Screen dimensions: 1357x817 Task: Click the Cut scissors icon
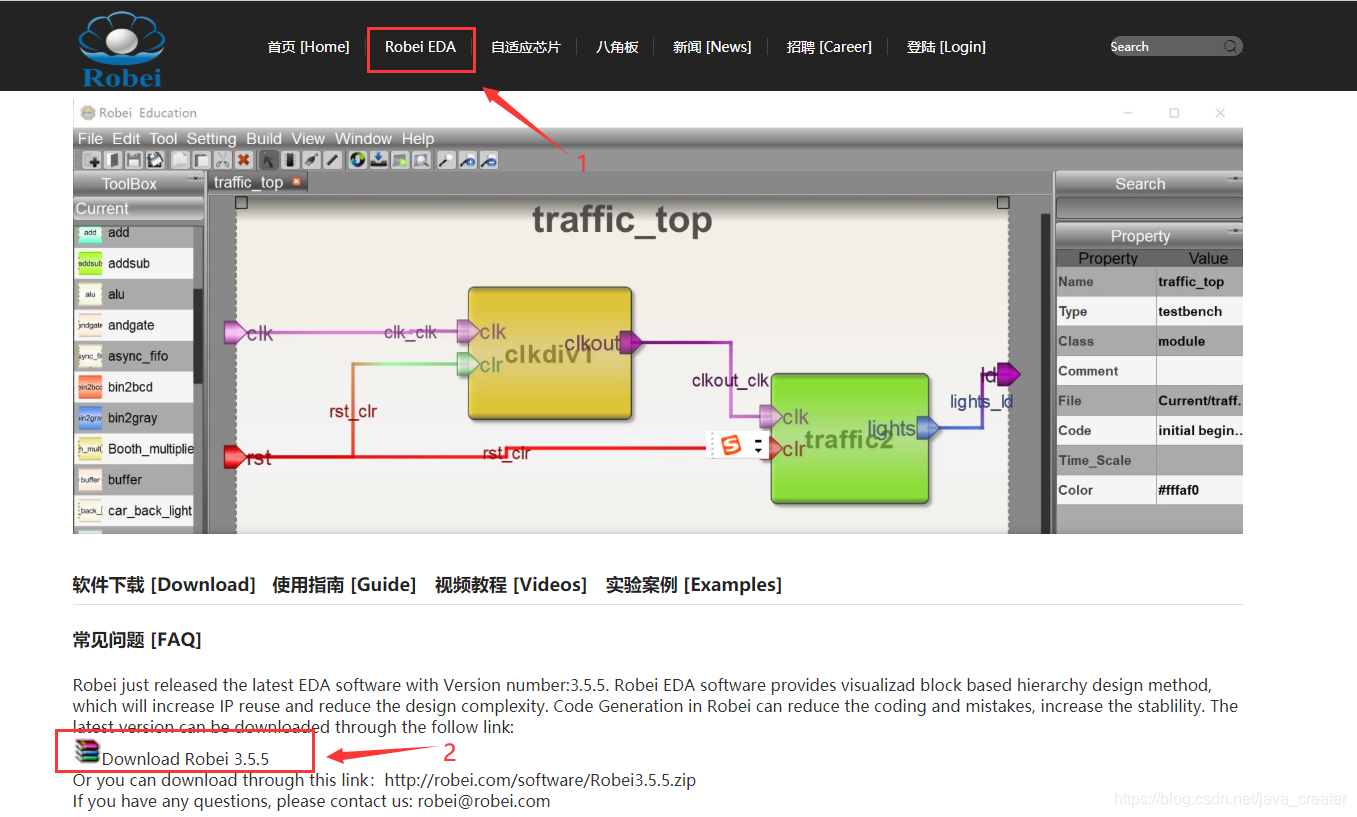[222, 160]
